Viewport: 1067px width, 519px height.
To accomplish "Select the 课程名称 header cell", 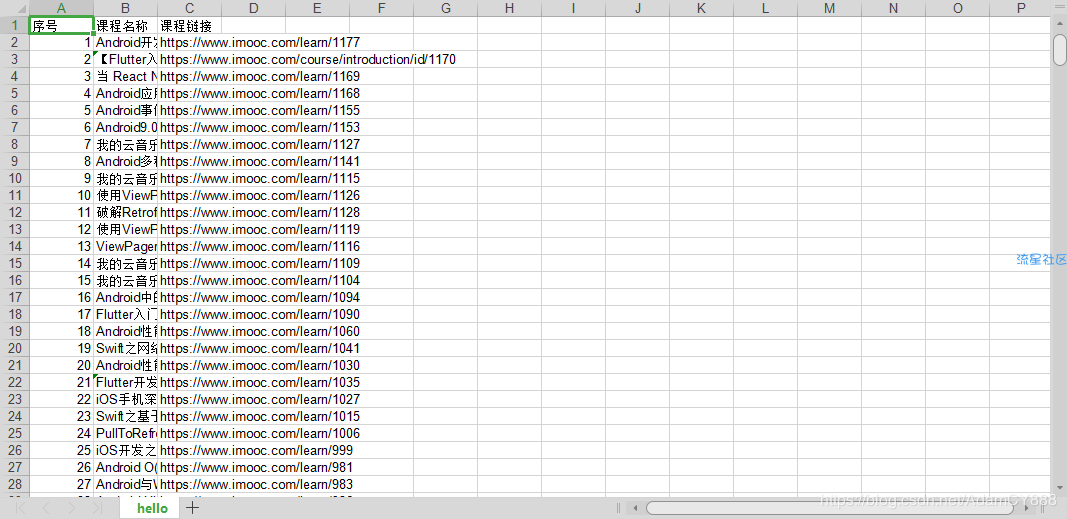I will pyautogui.click(x=125, y=26).
